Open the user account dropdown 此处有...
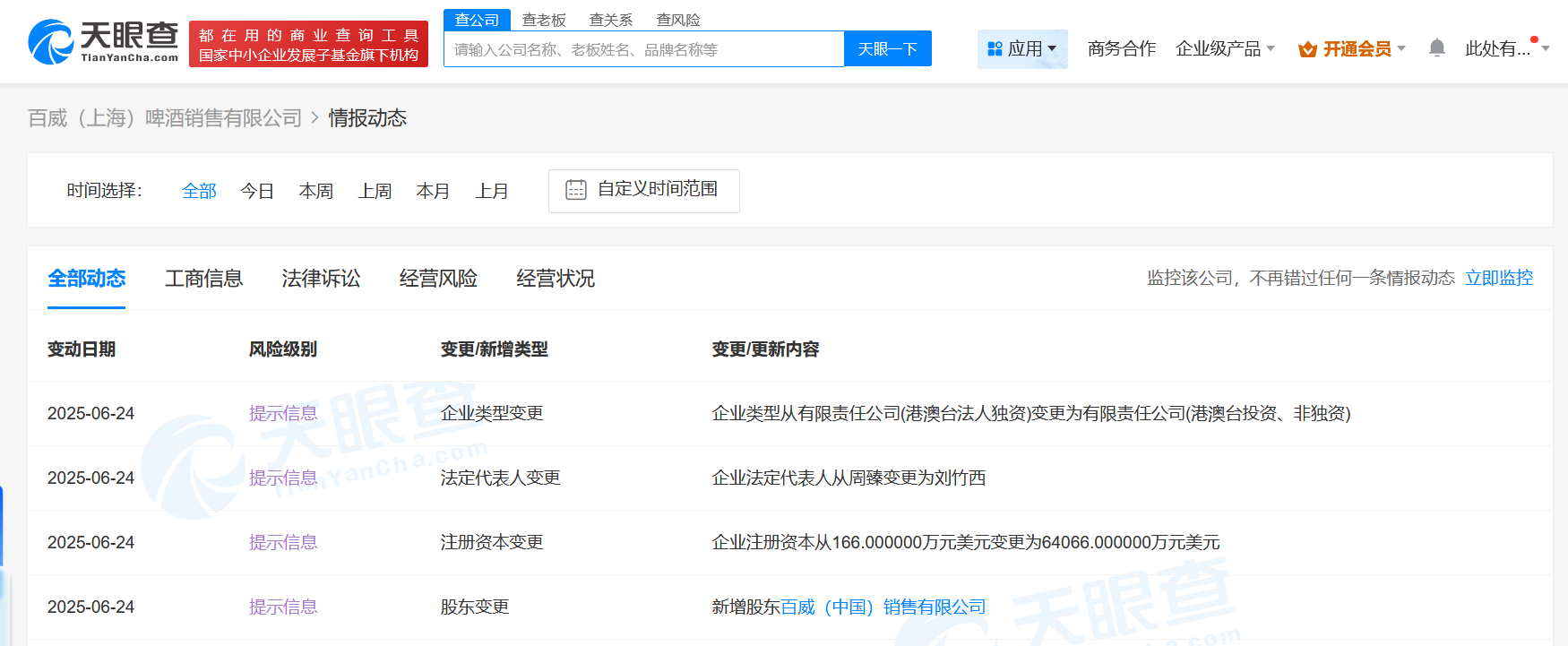This screenshot has height=646, width=1568. [x=1505, y=49]
